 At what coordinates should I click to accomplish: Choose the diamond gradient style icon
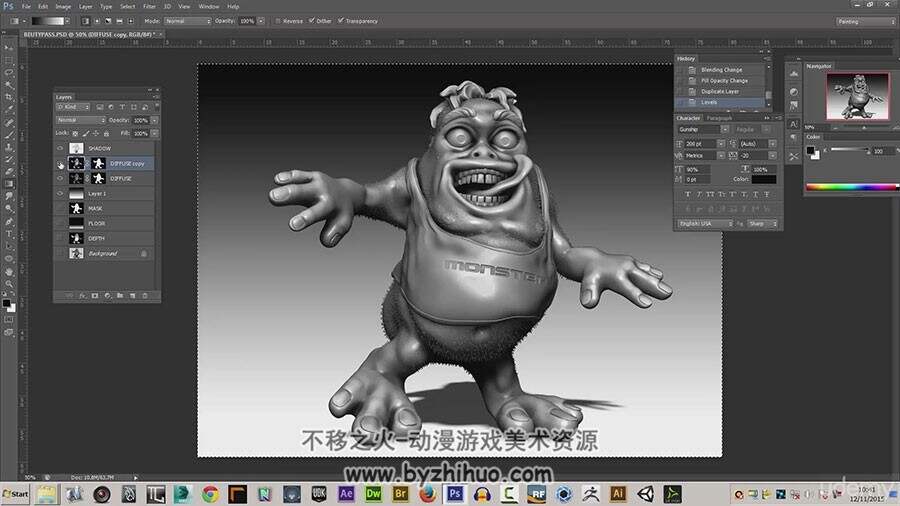point(130,21)
